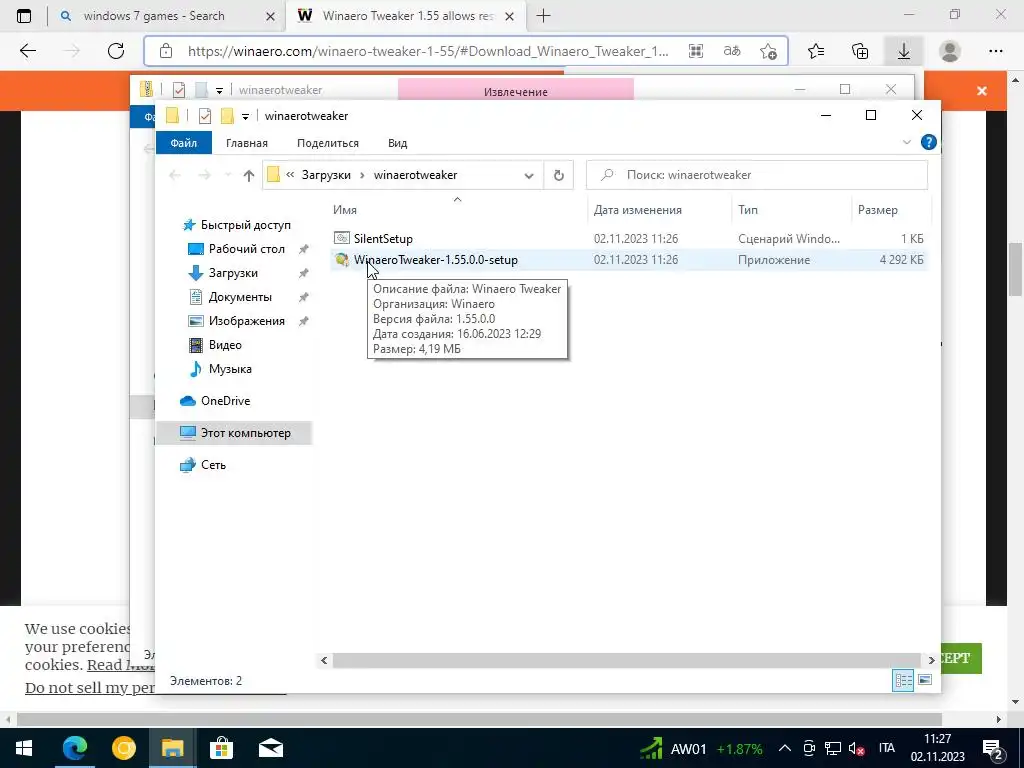
Task: Open recent locations dropdown arrow
Action: (228, 175)
